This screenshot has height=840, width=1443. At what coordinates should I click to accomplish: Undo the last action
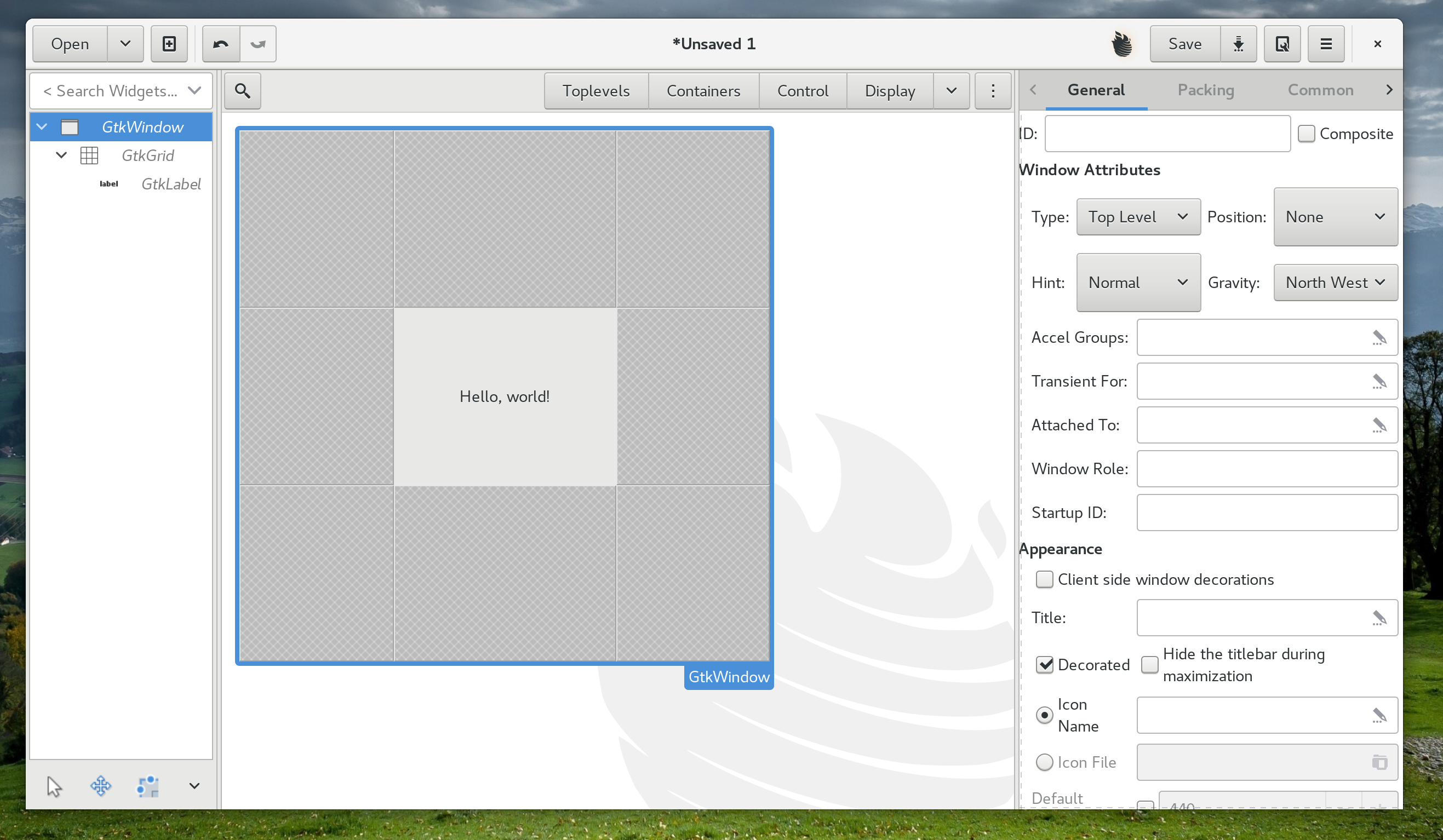(221, 43)
